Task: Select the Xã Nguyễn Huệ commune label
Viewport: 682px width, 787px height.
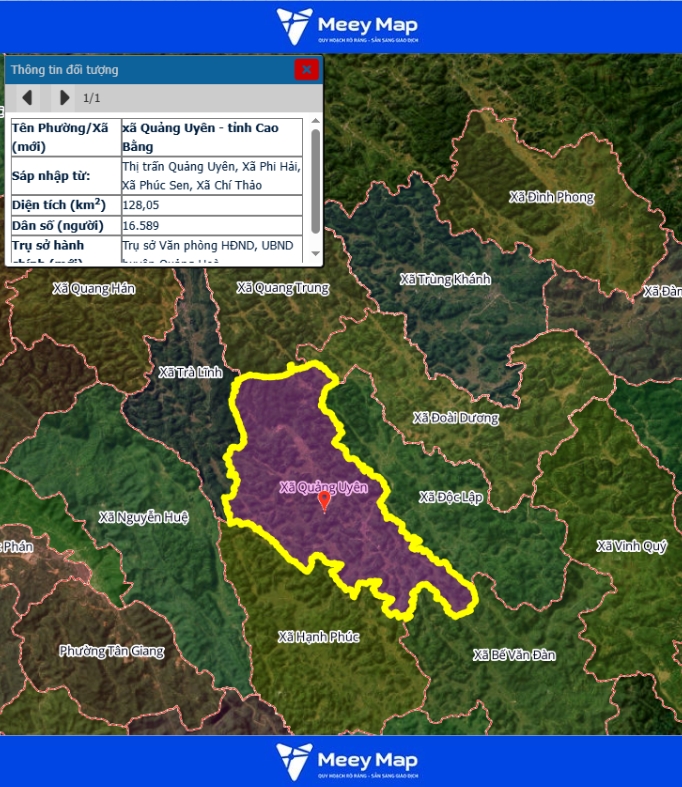Action: (144, 517)
